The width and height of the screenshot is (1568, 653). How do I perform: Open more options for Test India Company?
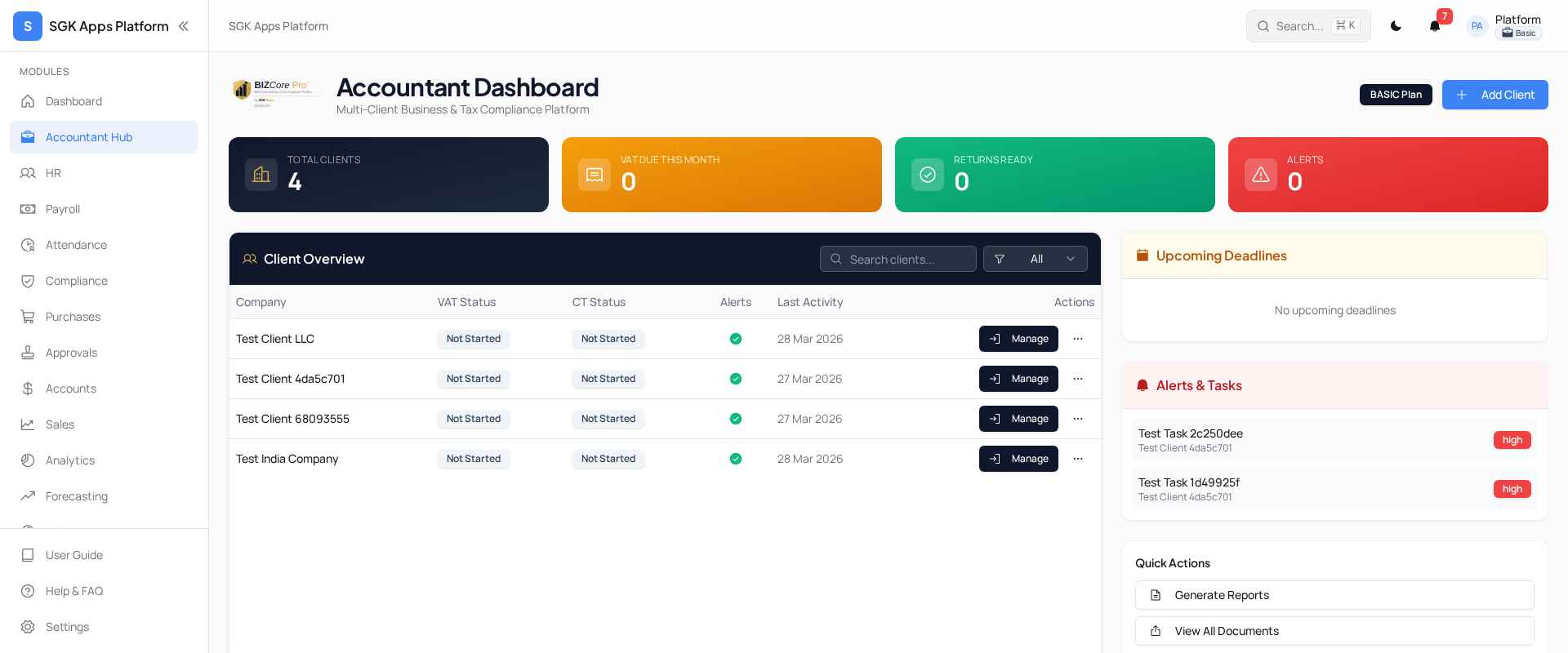(x=1078, y=459)
